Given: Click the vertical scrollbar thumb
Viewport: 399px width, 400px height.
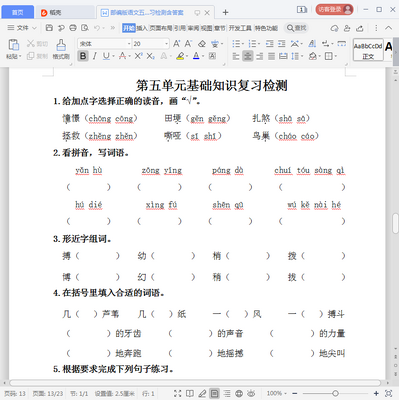Looking at the screenshot, I should 395,223.
